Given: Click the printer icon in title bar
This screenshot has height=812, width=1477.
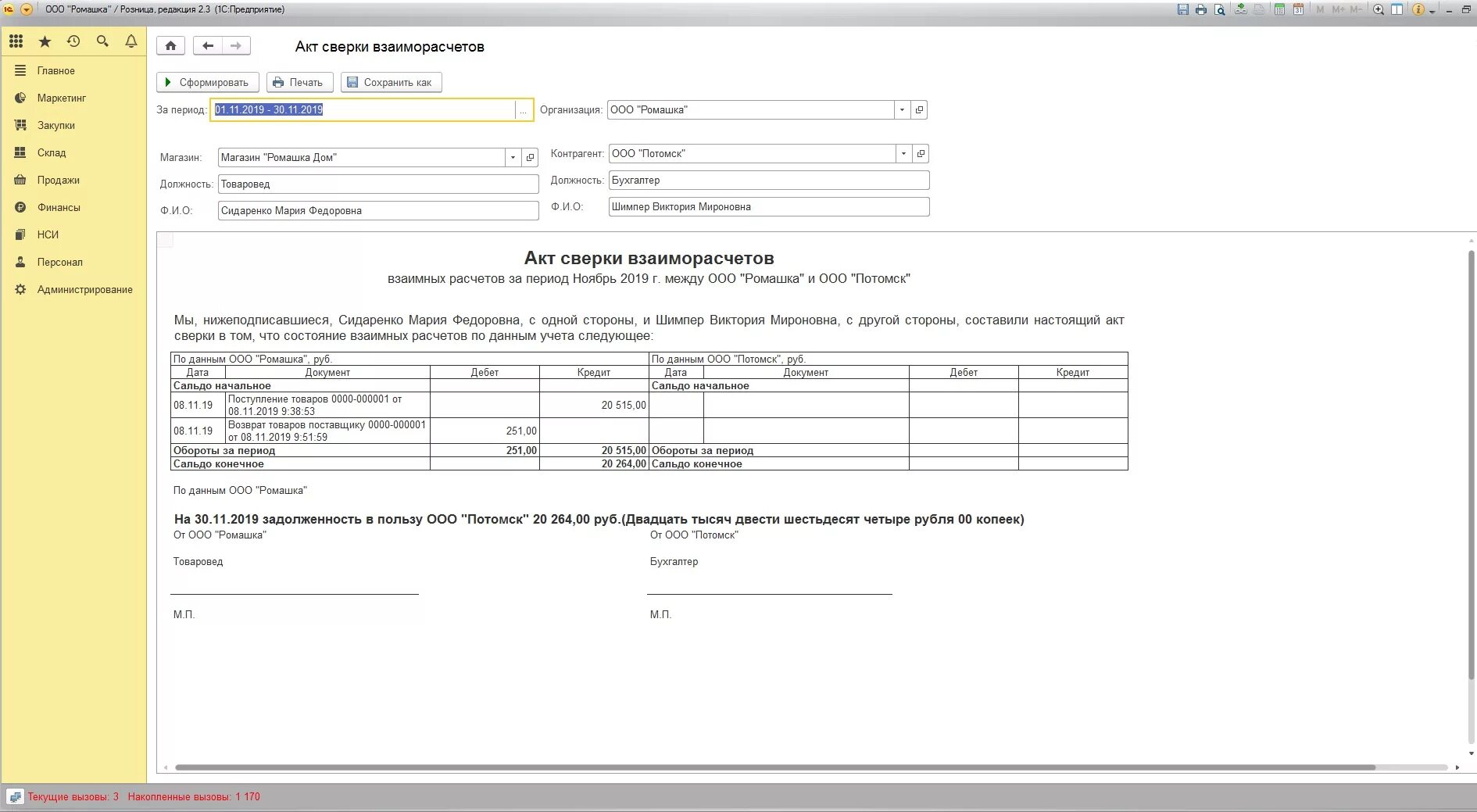Looking at the screenshot, I should click(1201, 9).
